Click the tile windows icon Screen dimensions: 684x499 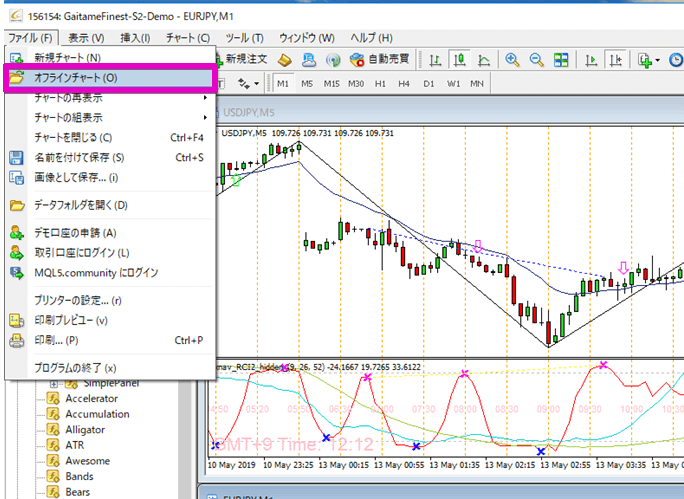point(561,60)
